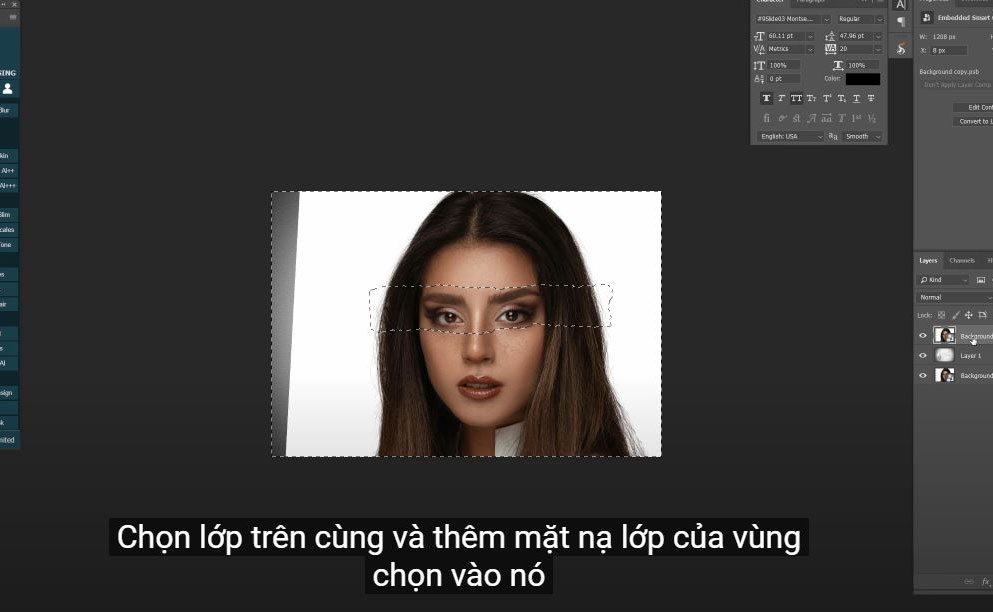Click the tracking VA icon
993x612 pixels.
[x=830, y=49]
